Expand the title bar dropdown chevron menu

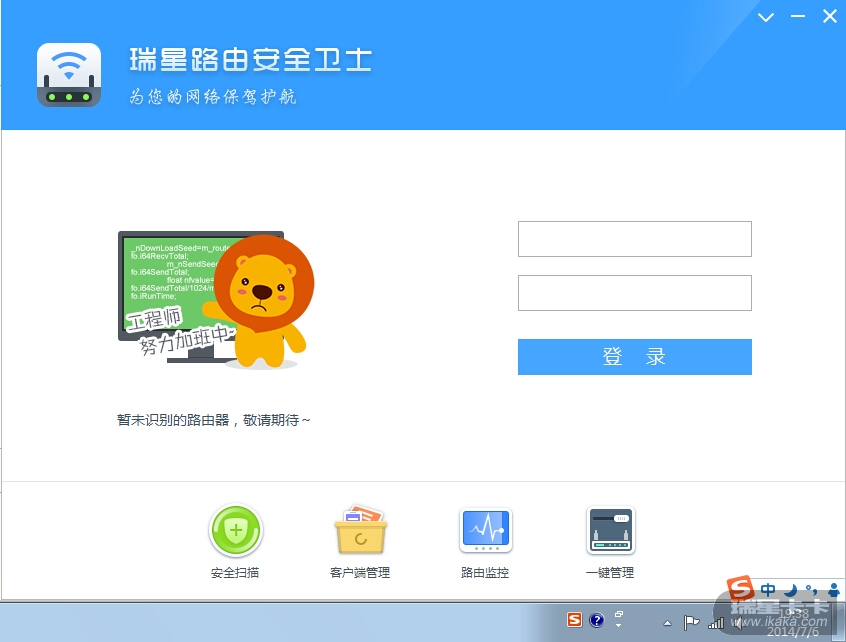point(766,17)
